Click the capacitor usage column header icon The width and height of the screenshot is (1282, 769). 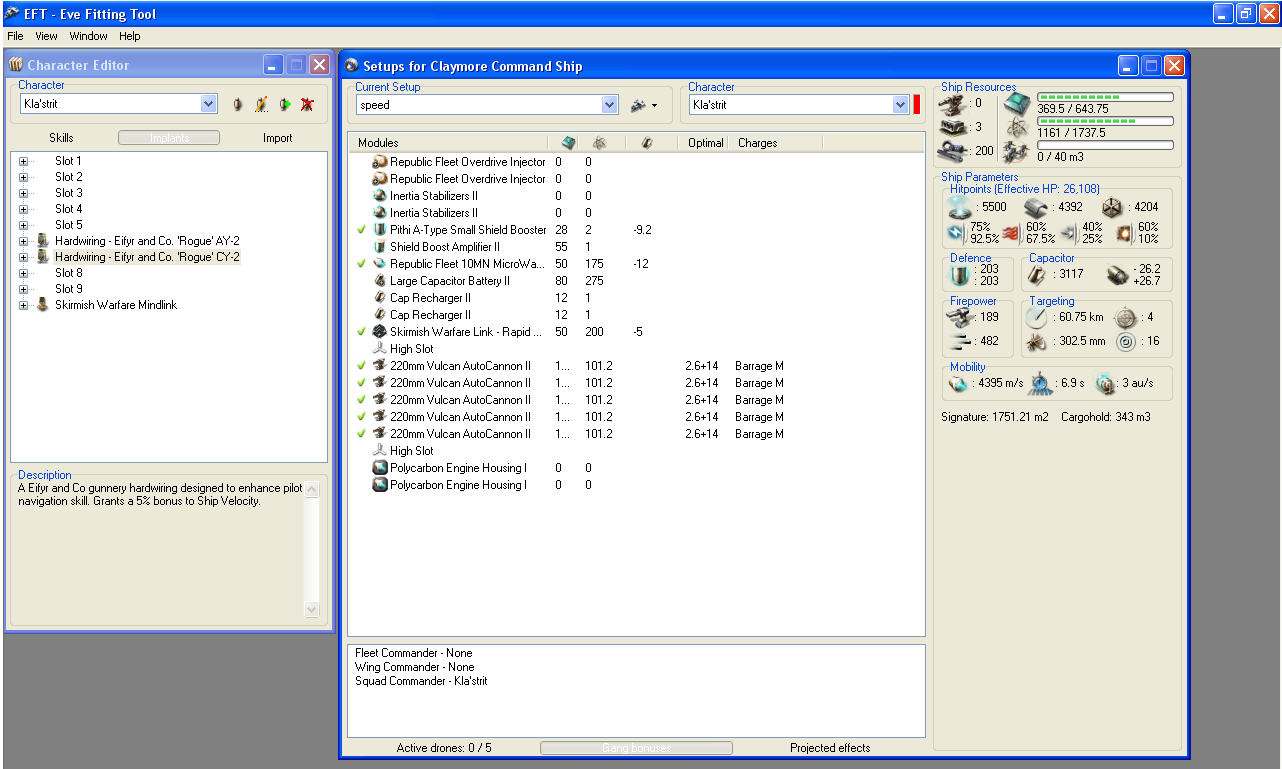tap(647, 143)
